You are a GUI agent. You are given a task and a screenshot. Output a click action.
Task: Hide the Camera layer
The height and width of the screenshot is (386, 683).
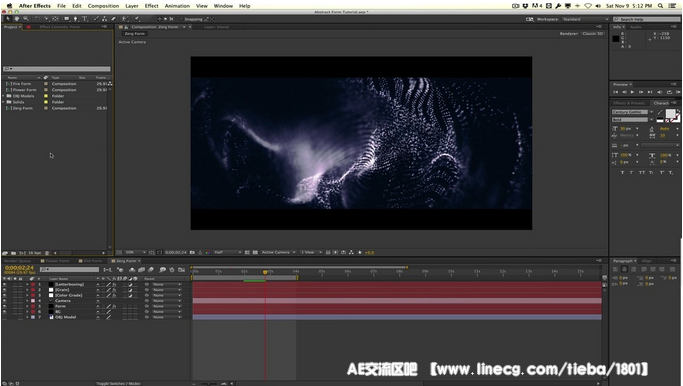pyautogui.click(x=5, y=301)
